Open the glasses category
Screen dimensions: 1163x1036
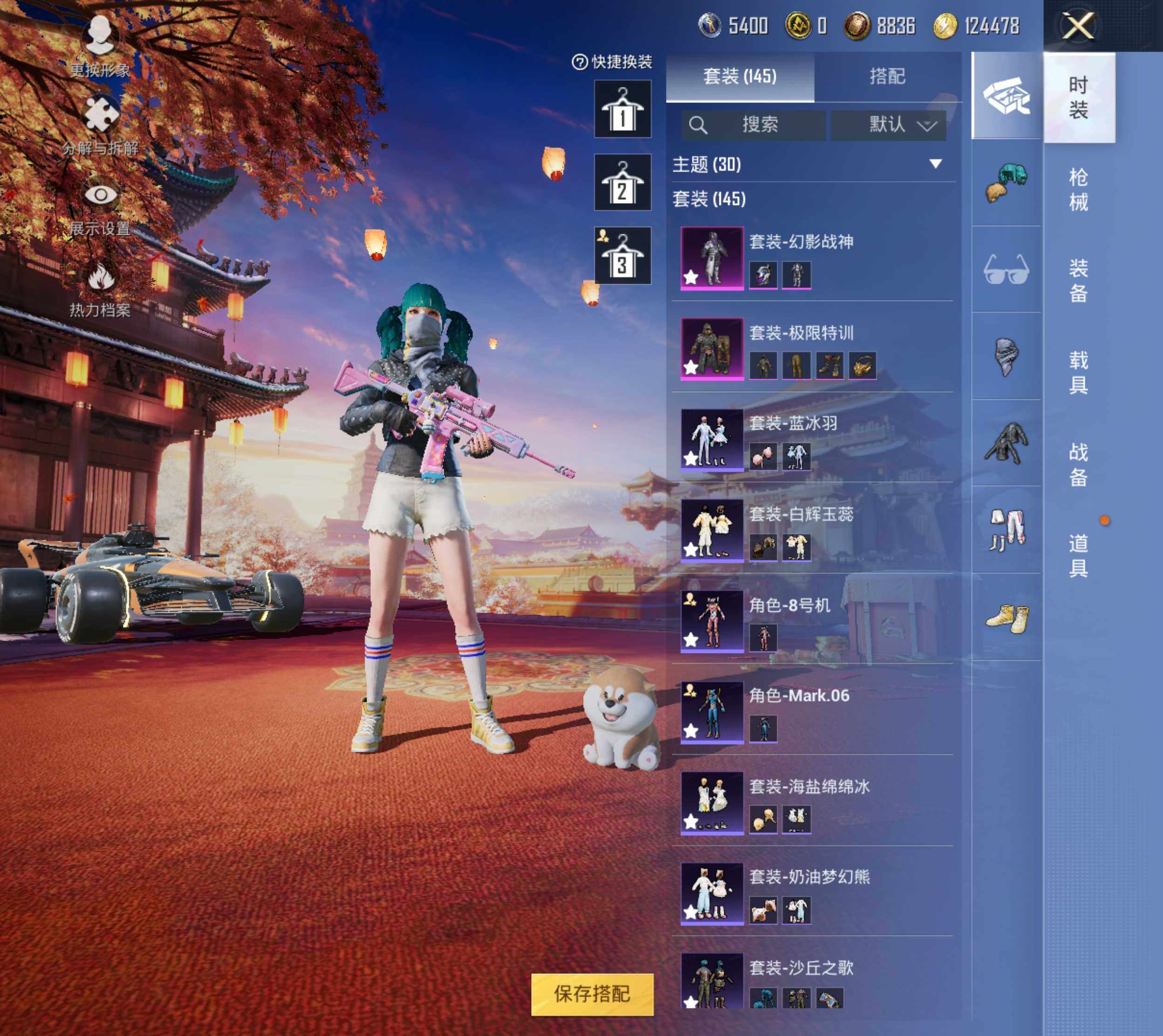point(1006,269)
